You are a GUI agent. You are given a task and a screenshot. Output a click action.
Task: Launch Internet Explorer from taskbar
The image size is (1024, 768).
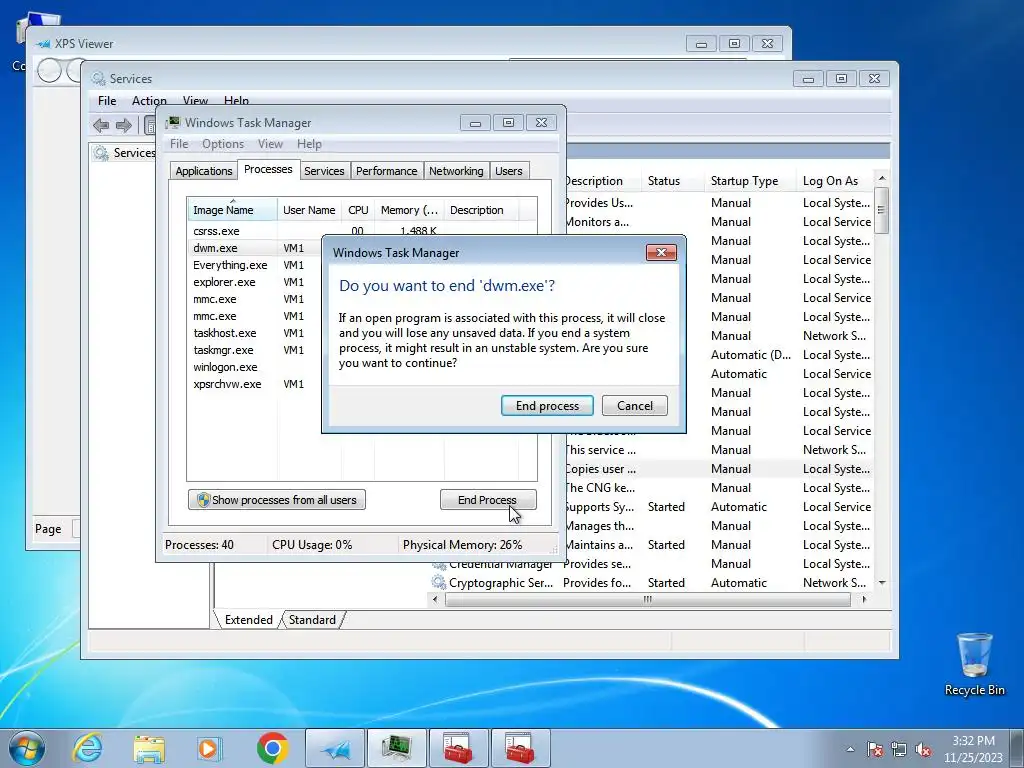tap(88, 748)
